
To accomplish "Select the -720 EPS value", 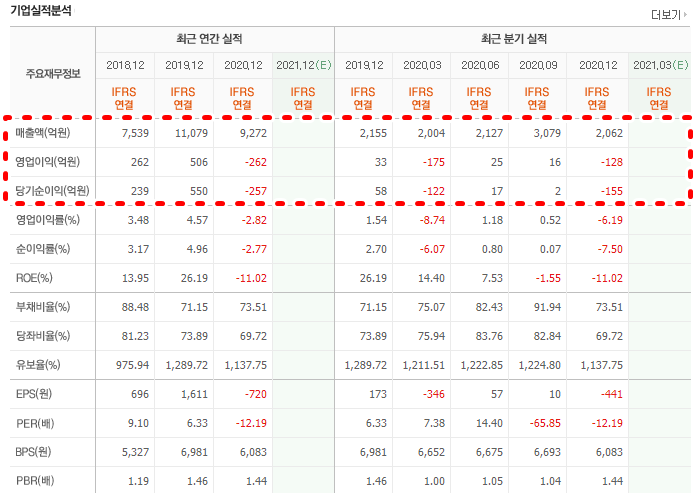I will click(x=256, y=394).
